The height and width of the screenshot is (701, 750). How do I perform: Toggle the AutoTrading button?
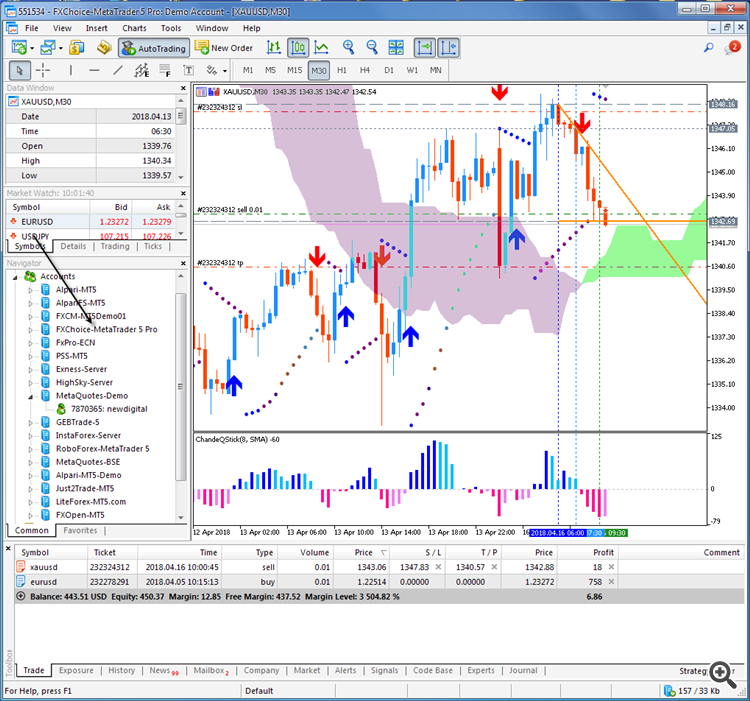point(154,48)
